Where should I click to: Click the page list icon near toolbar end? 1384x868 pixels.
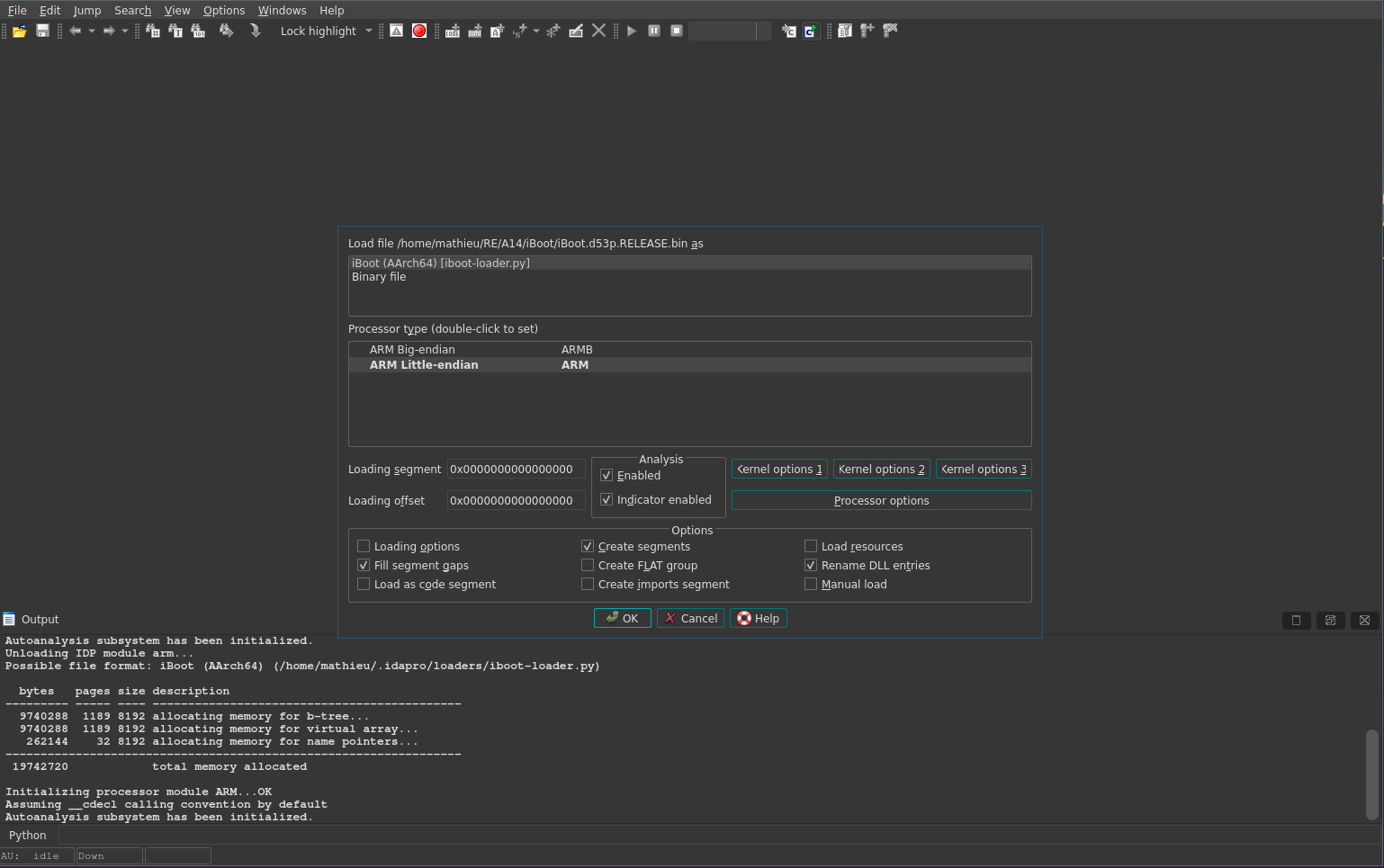845,31
